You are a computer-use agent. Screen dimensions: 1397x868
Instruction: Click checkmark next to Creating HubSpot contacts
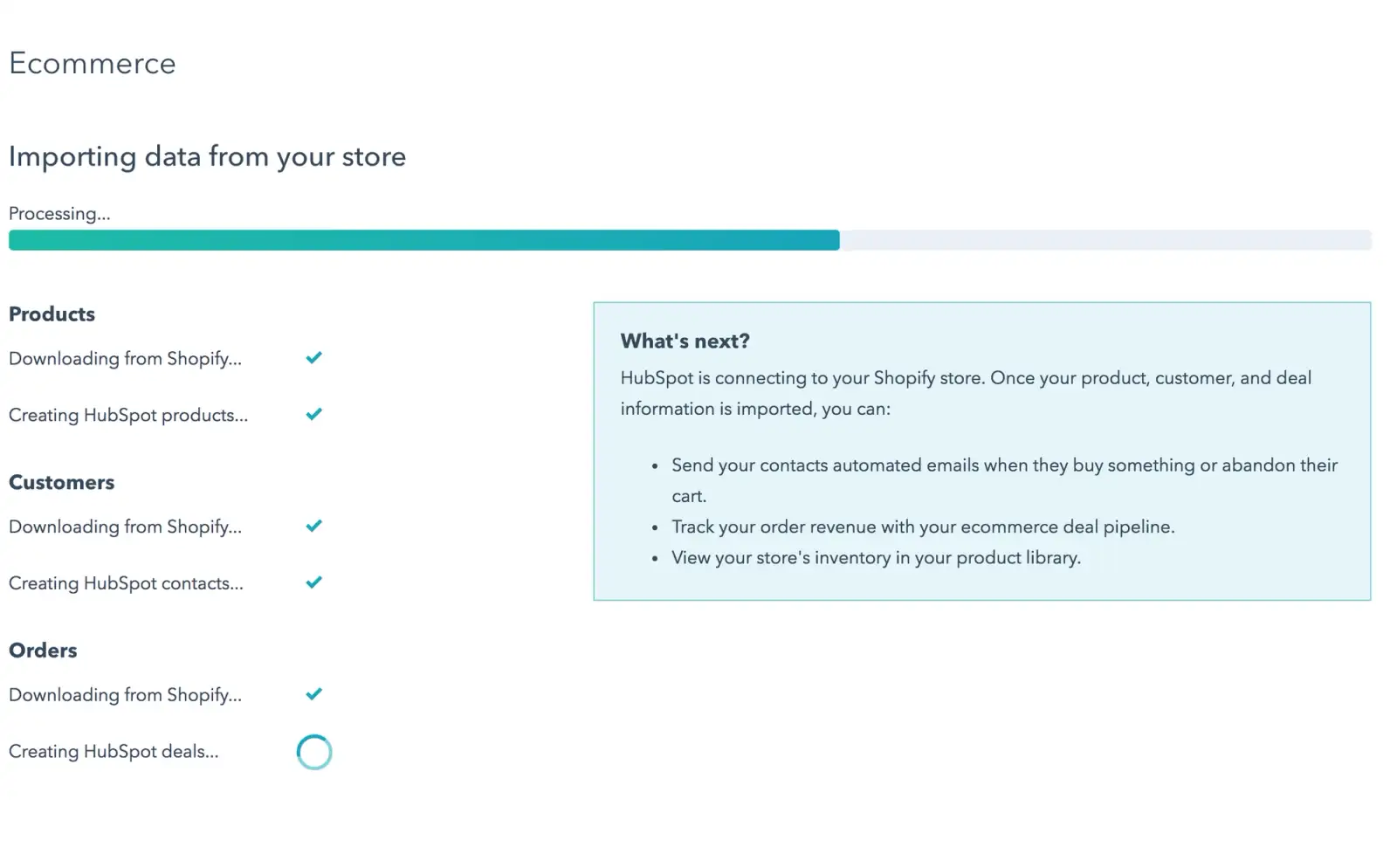coord(314,582)
